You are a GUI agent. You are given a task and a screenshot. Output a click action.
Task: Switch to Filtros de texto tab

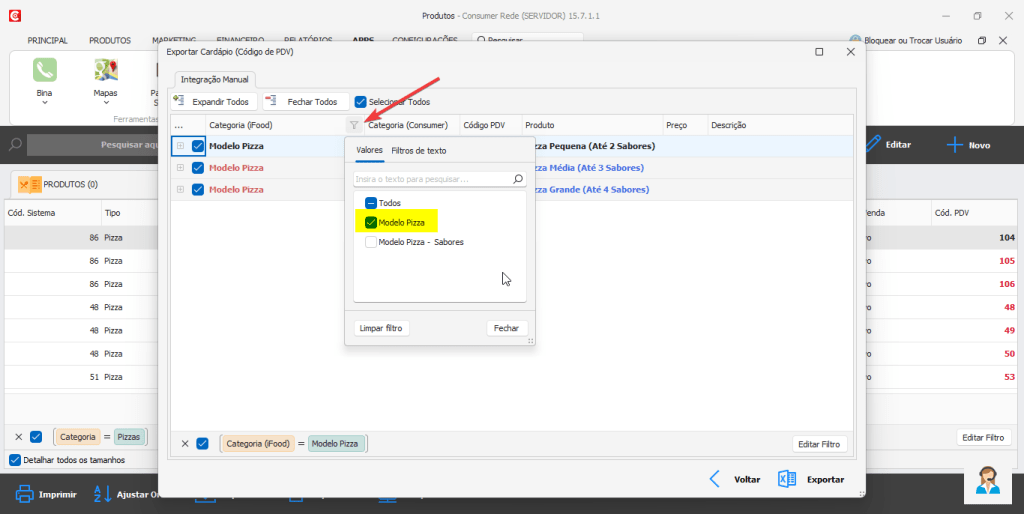pyautogui.click(x=418, y=150)
